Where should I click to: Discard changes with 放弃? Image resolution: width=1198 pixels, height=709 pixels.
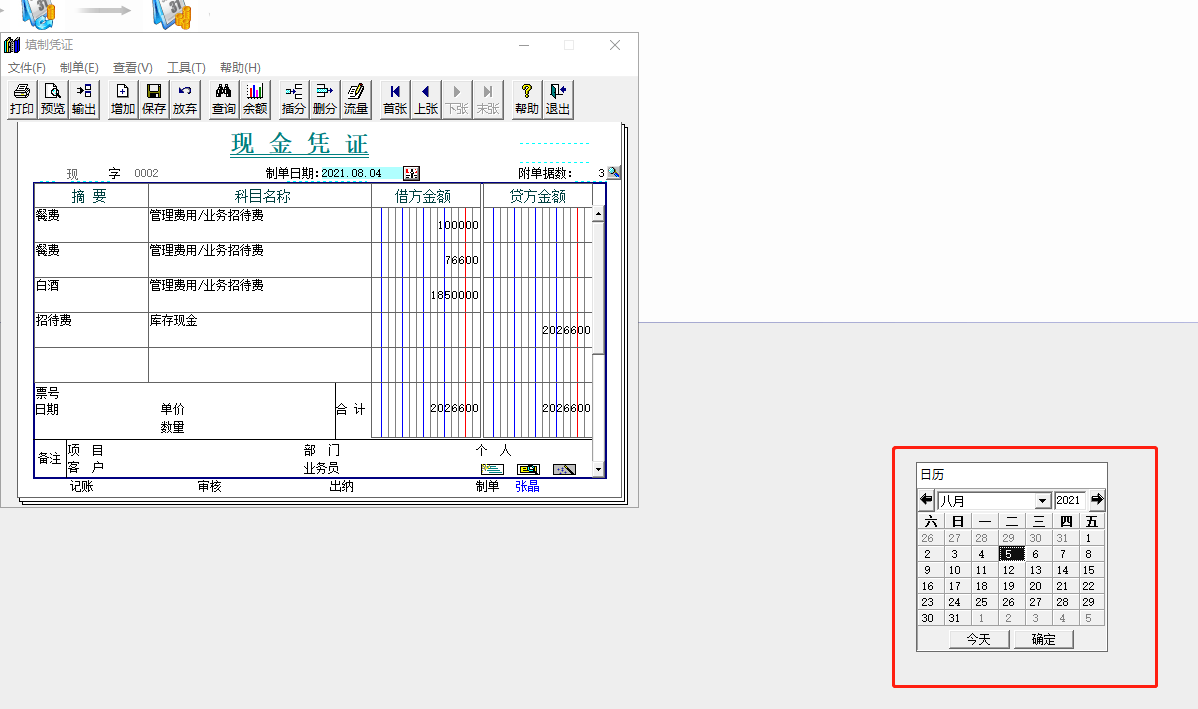[x=185, y=99]
